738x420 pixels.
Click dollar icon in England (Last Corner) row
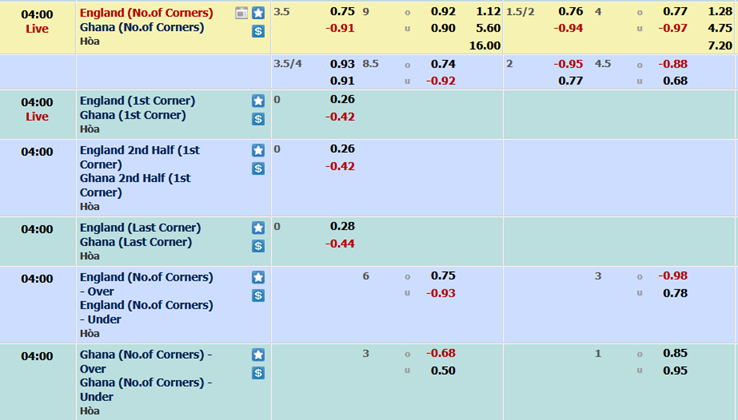[x=258, y=246]
